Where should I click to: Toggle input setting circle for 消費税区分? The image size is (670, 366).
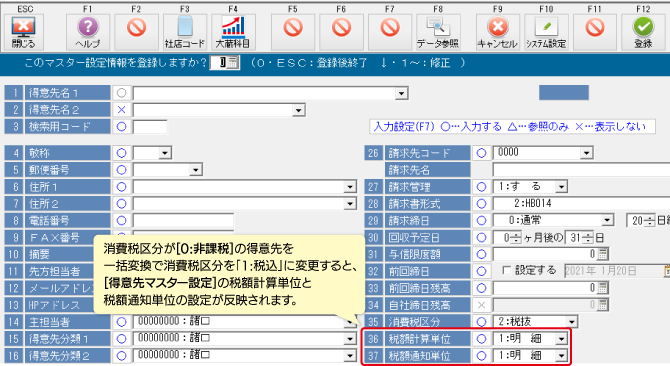pyautogui.click(x=481, y=322)
